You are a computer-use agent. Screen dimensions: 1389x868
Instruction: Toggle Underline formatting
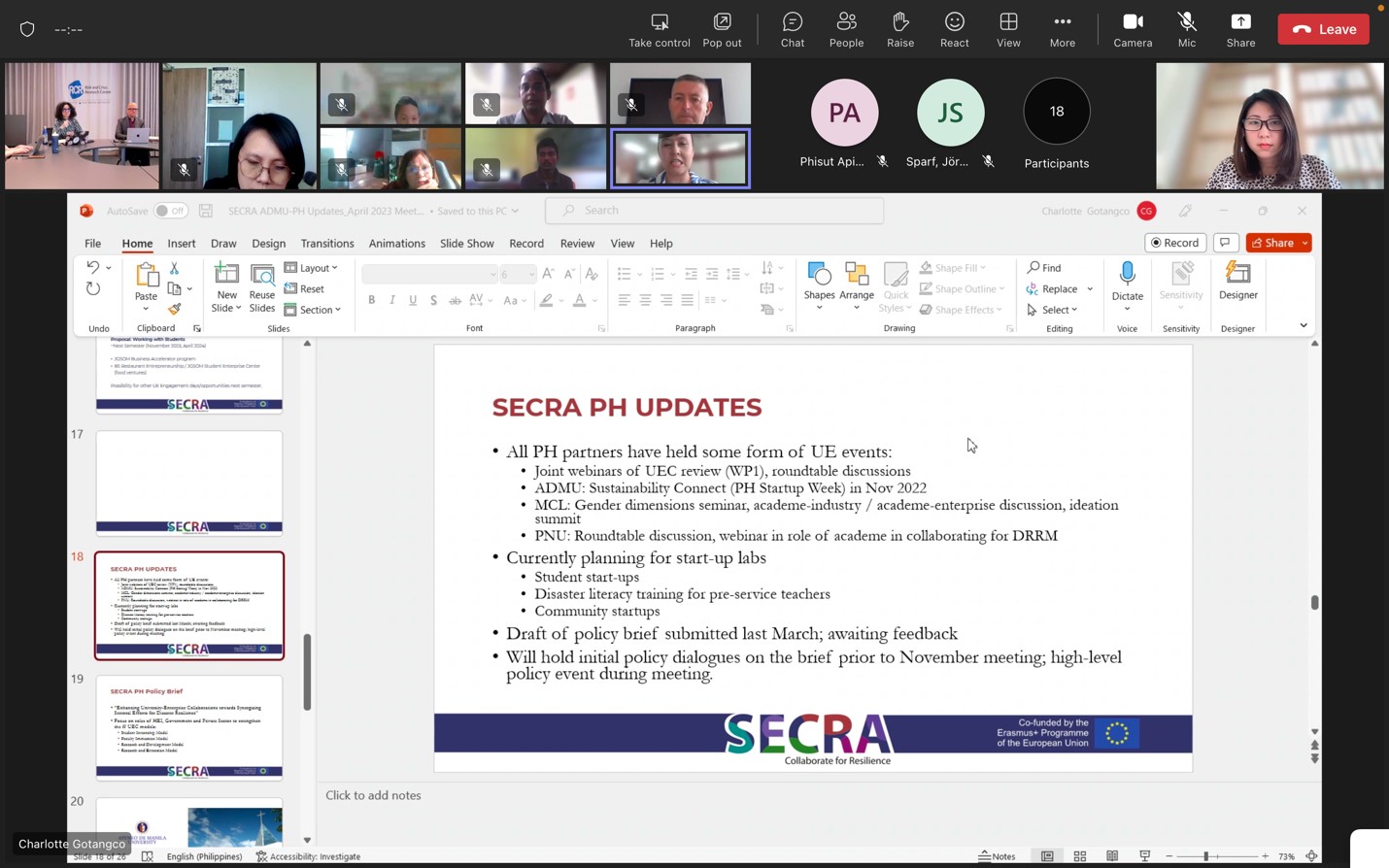413,301
